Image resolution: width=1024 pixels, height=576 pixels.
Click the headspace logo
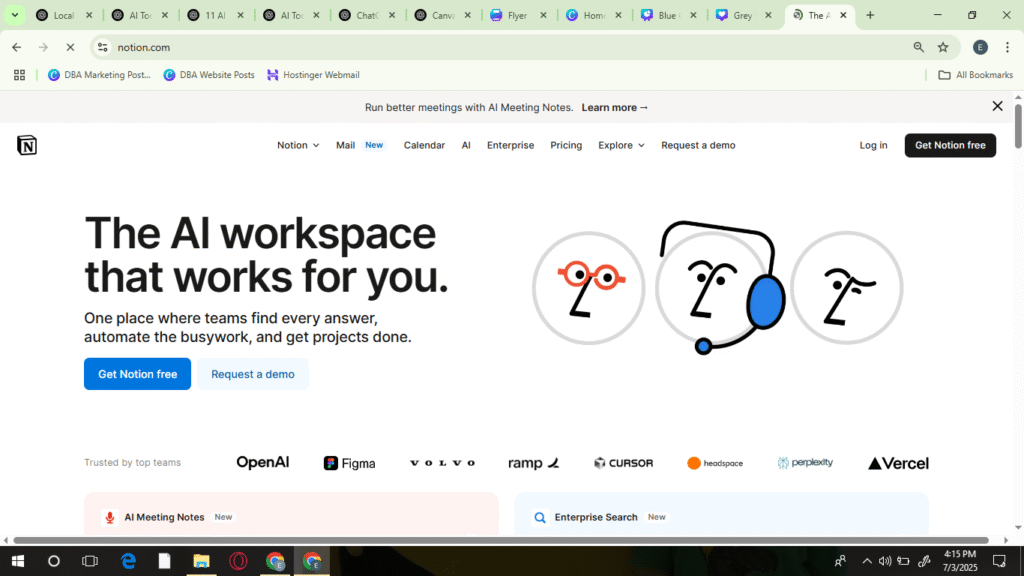[x=714, y=463]
